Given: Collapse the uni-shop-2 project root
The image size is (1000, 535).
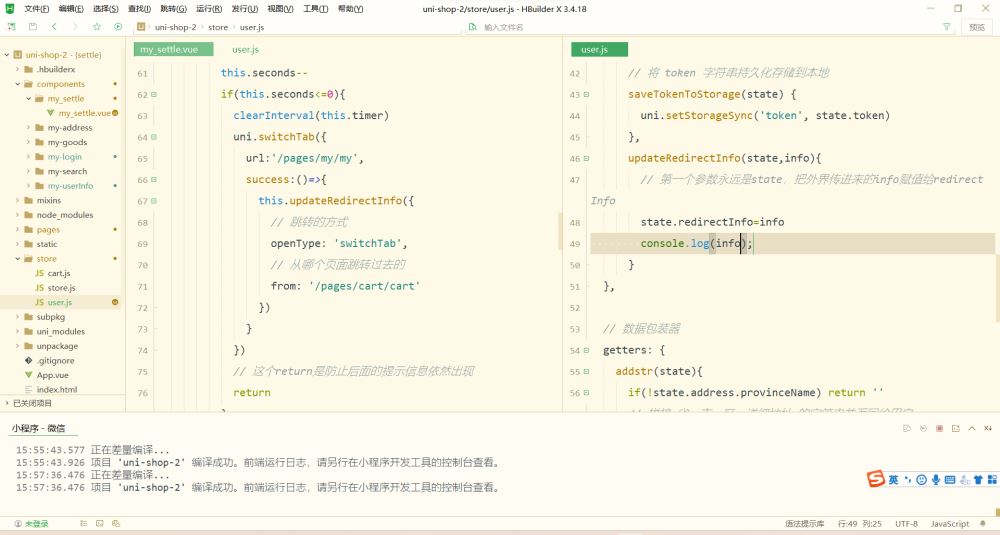Looking at the screenshot, I should click(6, 55).
